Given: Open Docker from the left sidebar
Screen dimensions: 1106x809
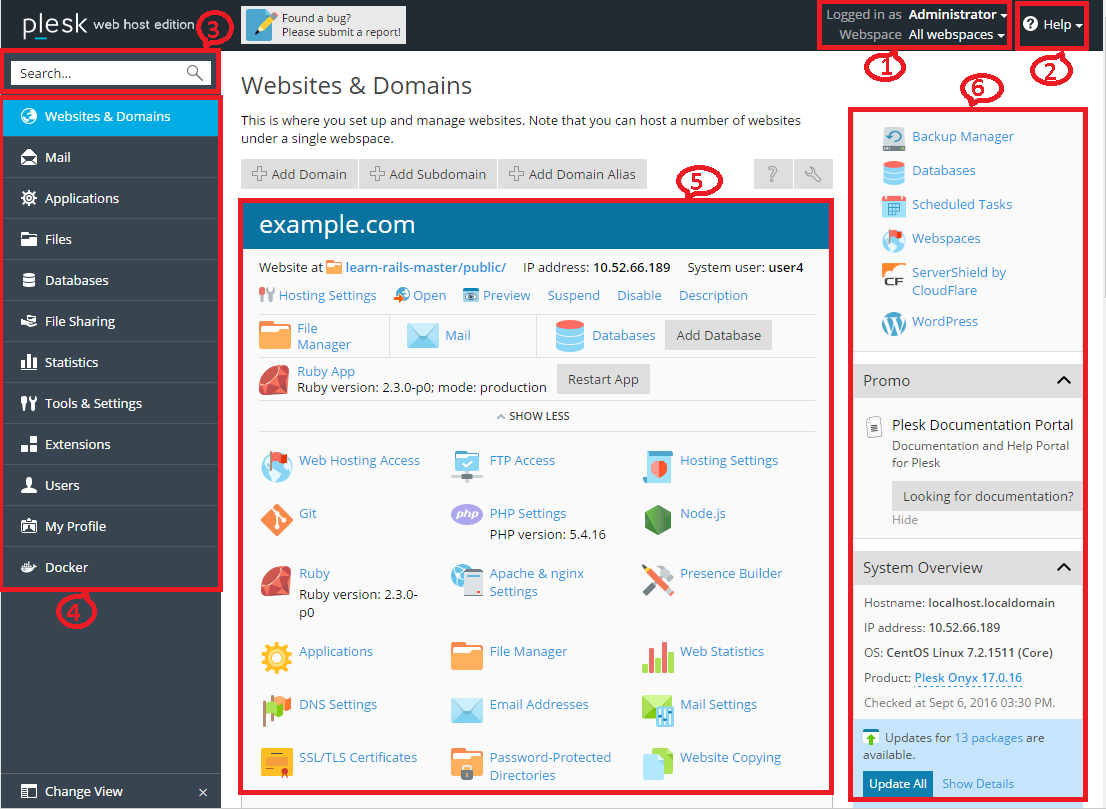Looking at the screenshot, I should pos(65,566).
